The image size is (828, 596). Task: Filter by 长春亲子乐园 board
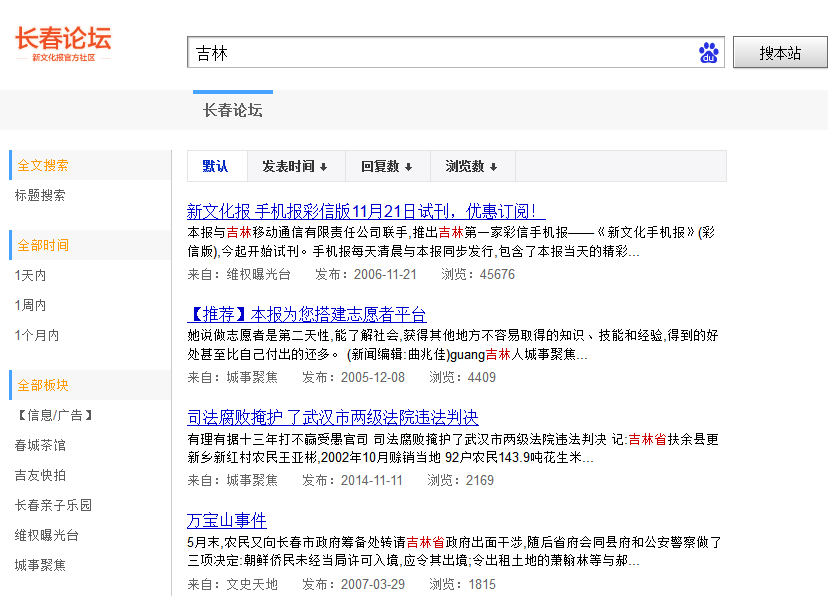pyautogui.click(x=53, y=505)
